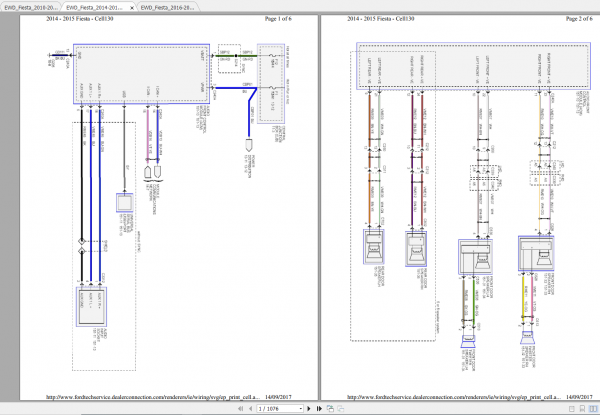Close the EWD_Fiesta_2014 tab
This screenshot has width=600, height=415.
click(x=132, y=8)
